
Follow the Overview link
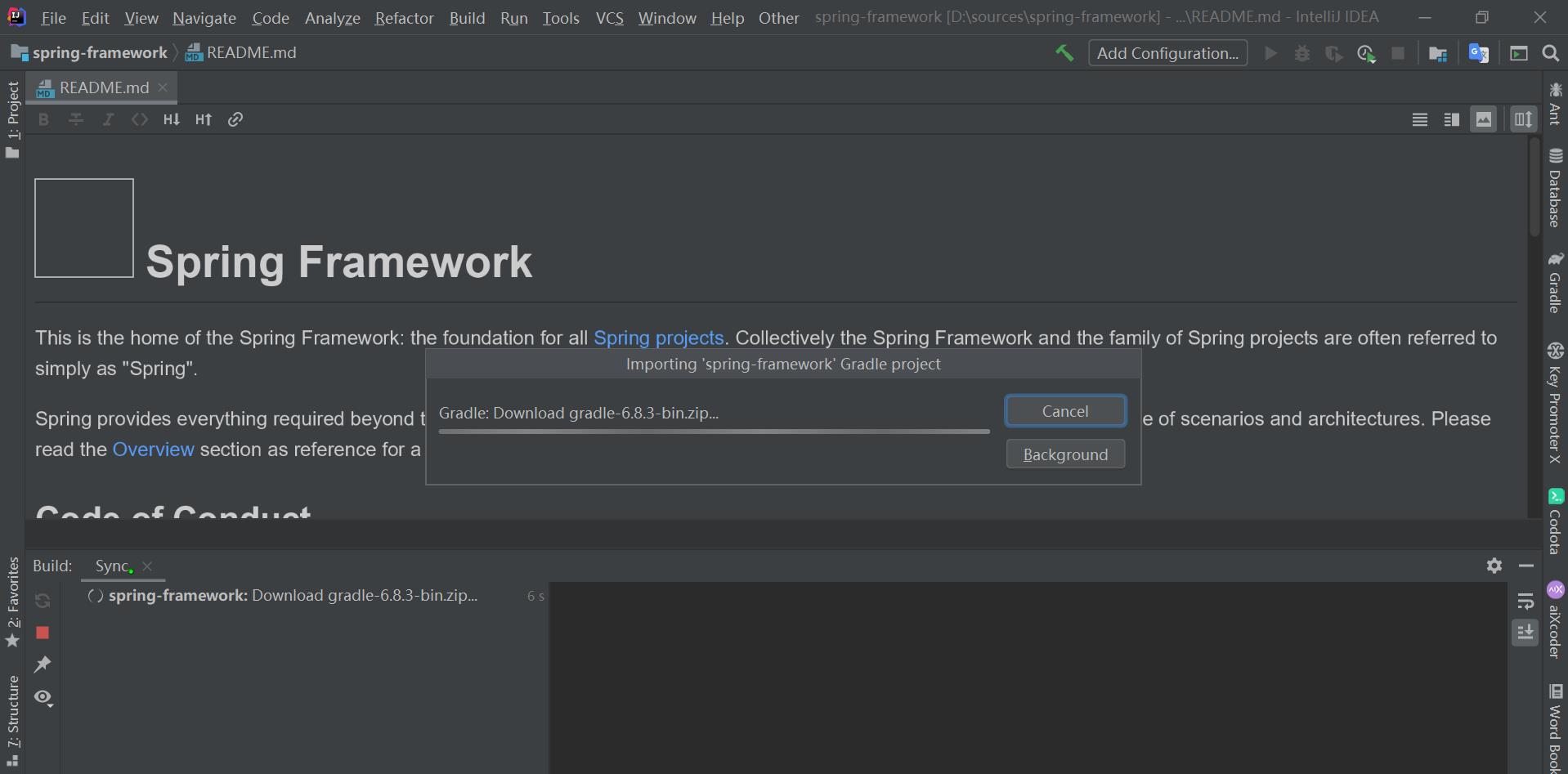(x=153, y=450)
